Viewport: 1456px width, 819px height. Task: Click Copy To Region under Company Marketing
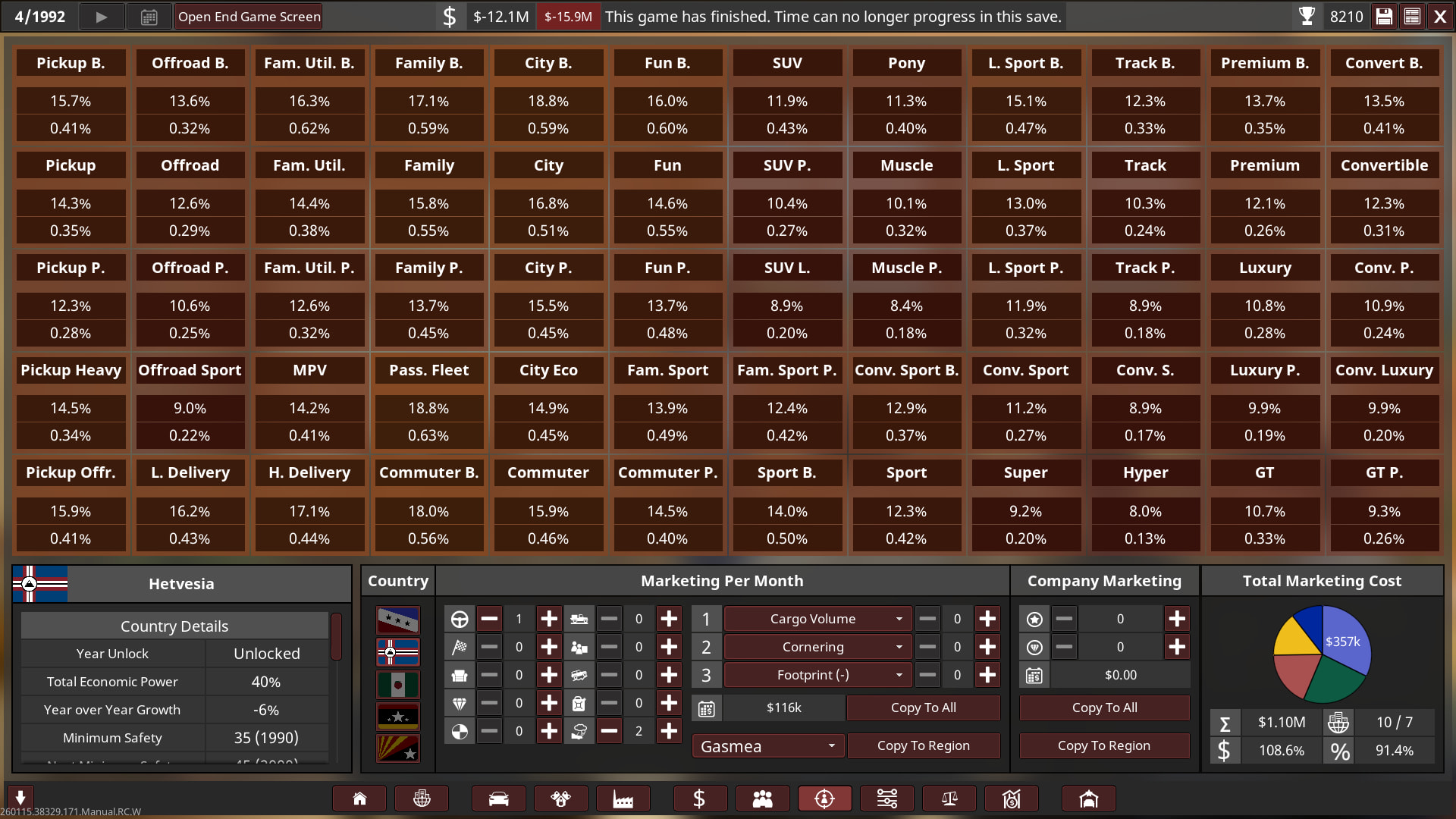click(1103, 745)
